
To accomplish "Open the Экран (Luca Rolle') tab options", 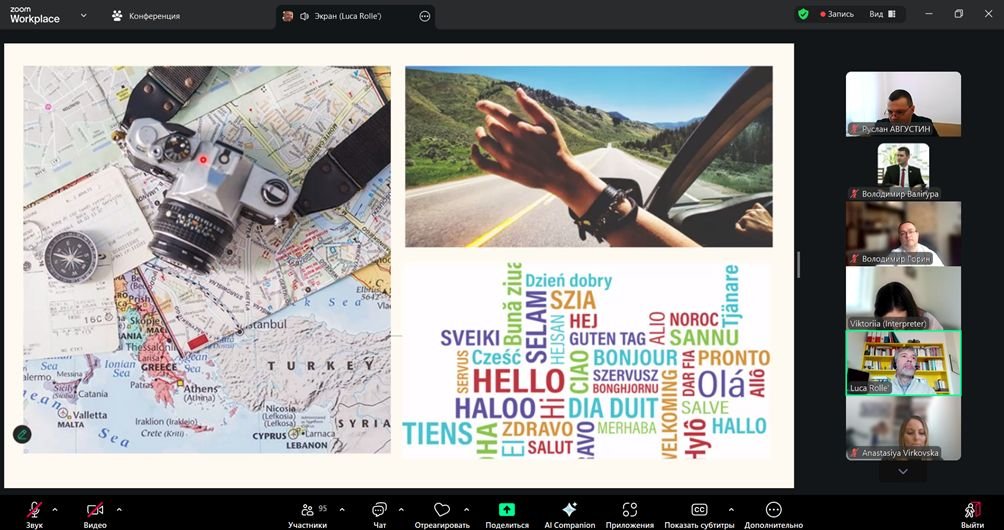I will click(x=425, y=16).
